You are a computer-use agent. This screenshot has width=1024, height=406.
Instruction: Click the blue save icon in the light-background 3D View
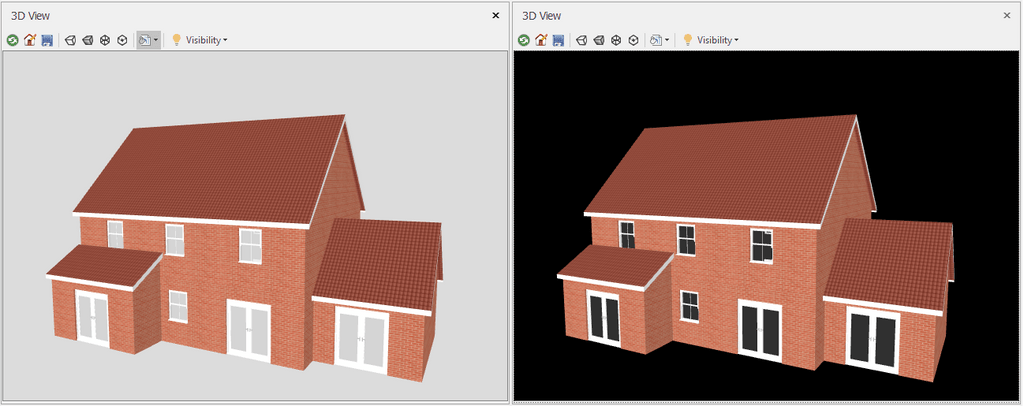[47, 40]
